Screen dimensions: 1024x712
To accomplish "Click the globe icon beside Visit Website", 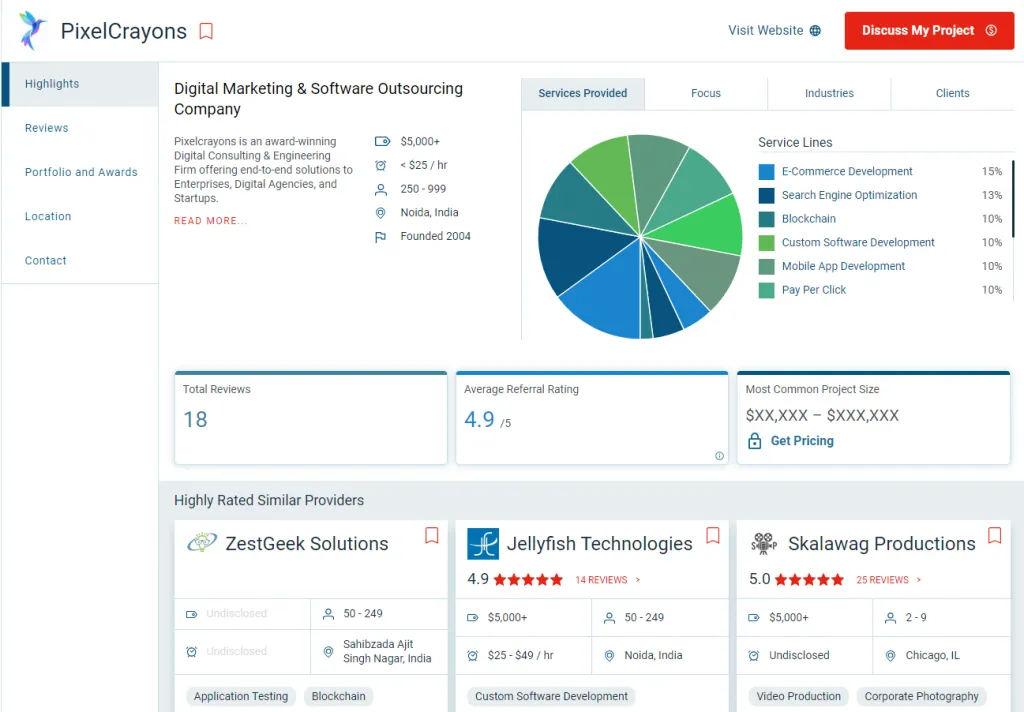I will point(815,31).
